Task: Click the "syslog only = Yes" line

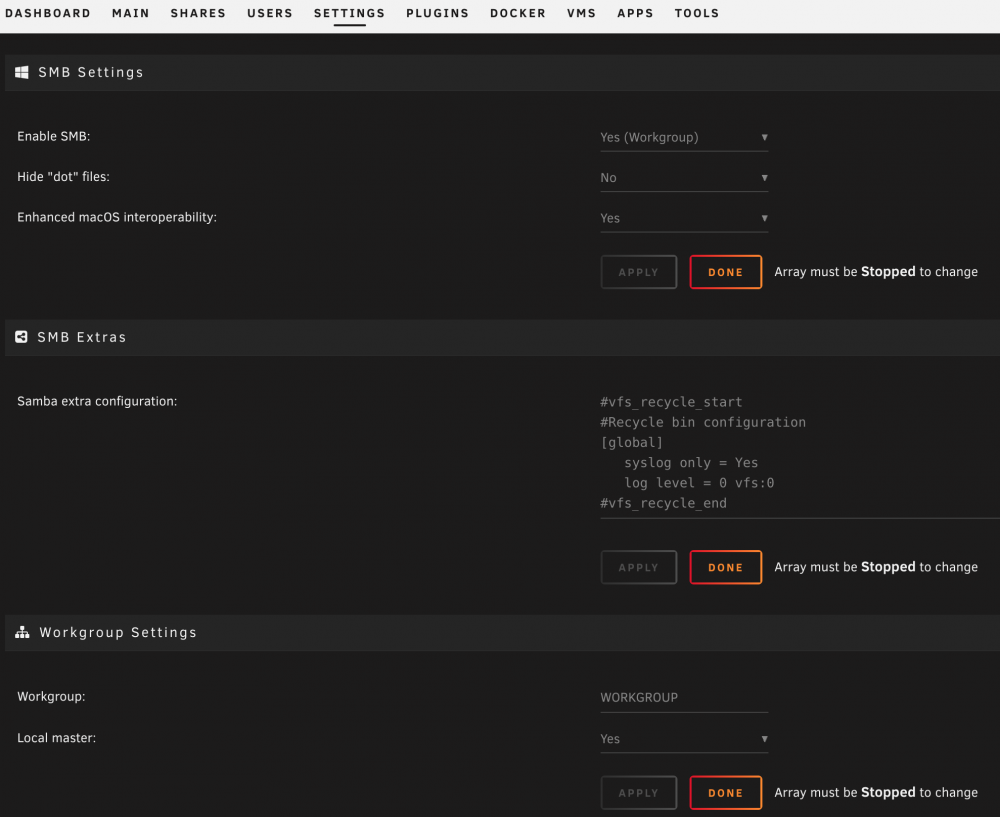Action: (691, 463)
